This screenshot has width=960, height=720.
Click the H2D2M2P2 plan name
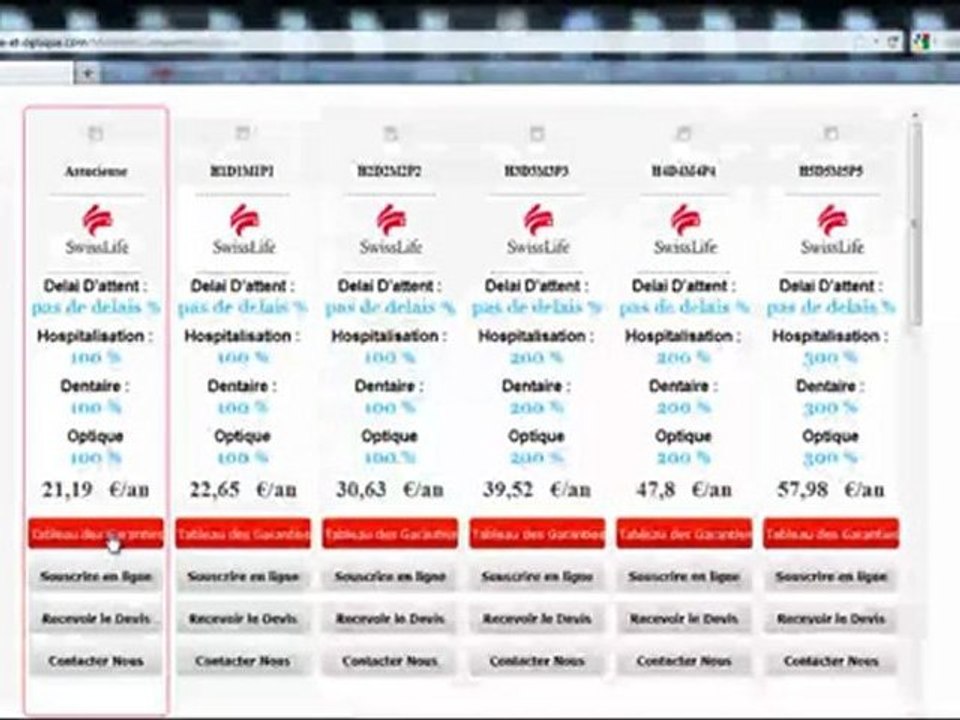[x=389, y=171]
